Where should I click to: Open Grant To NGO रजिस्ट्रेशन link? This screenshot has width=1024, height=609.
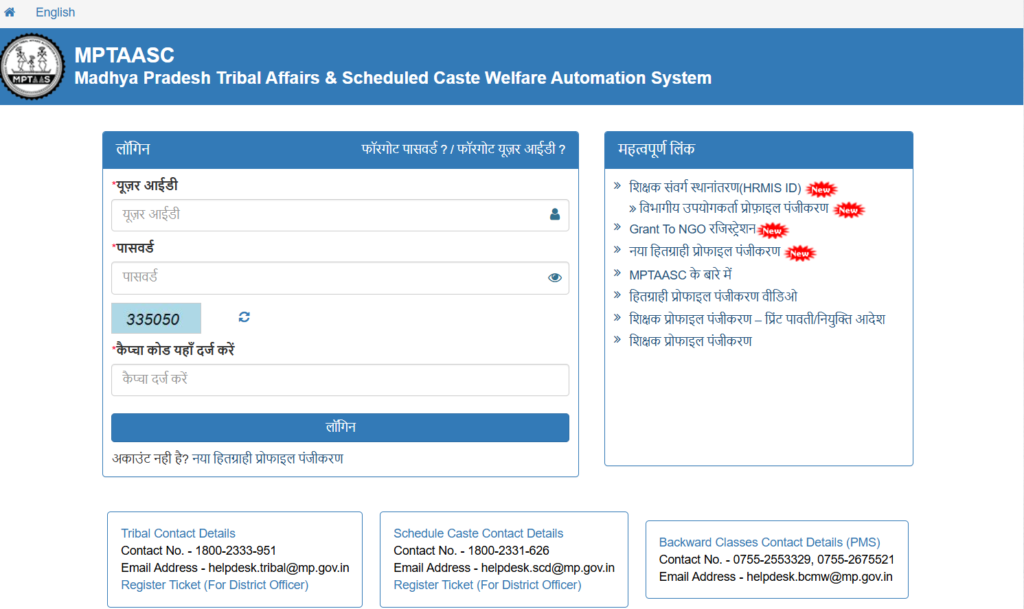point(692,229)
